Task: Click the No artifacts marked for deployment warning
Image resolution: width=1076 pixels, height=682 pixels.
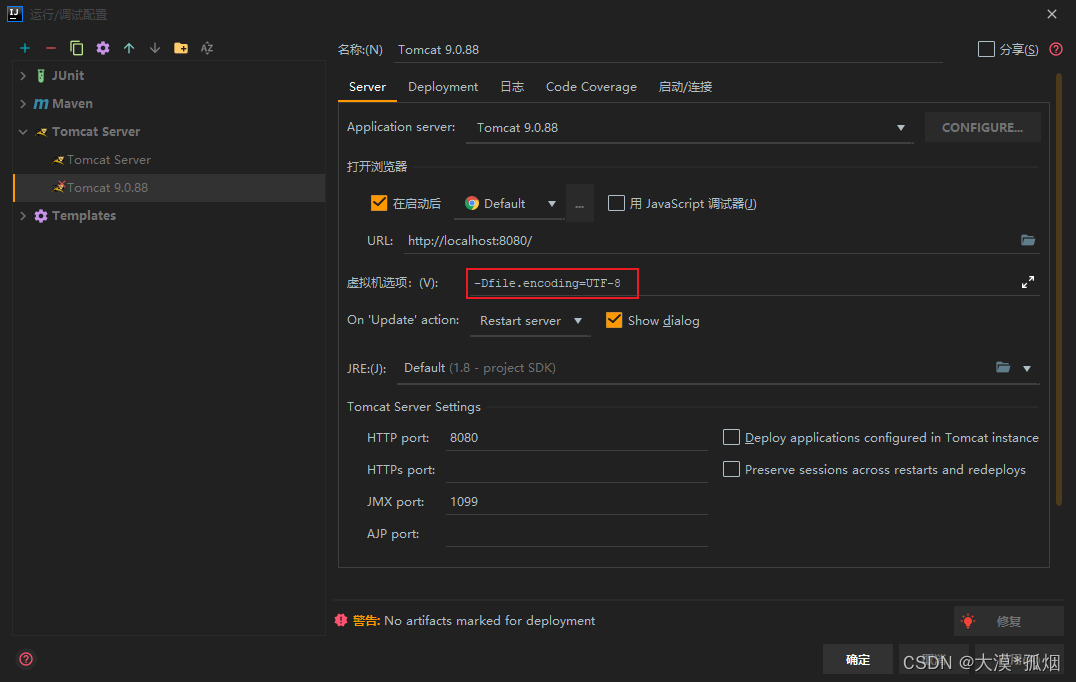Action: (489, 621)
